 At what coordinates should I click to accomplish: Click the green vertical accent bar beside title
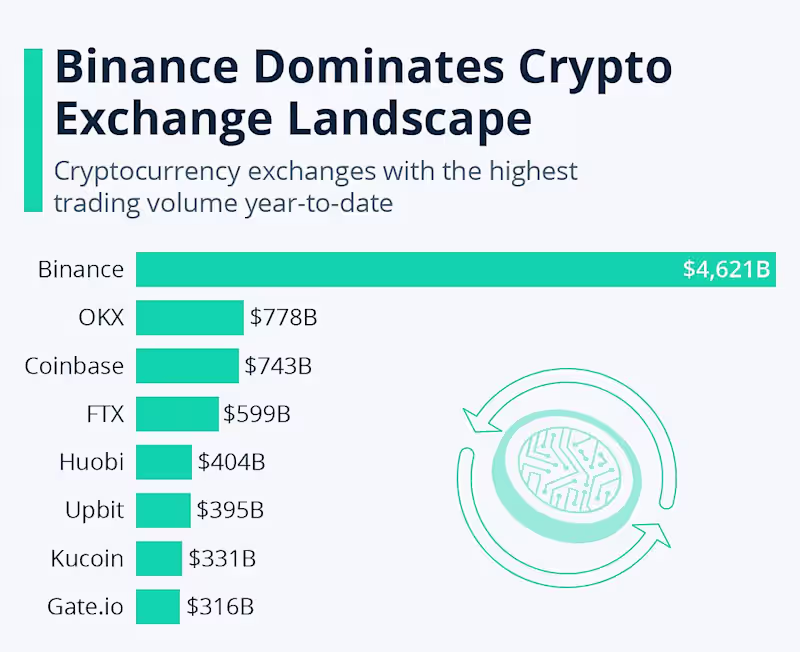pos(32,130)
